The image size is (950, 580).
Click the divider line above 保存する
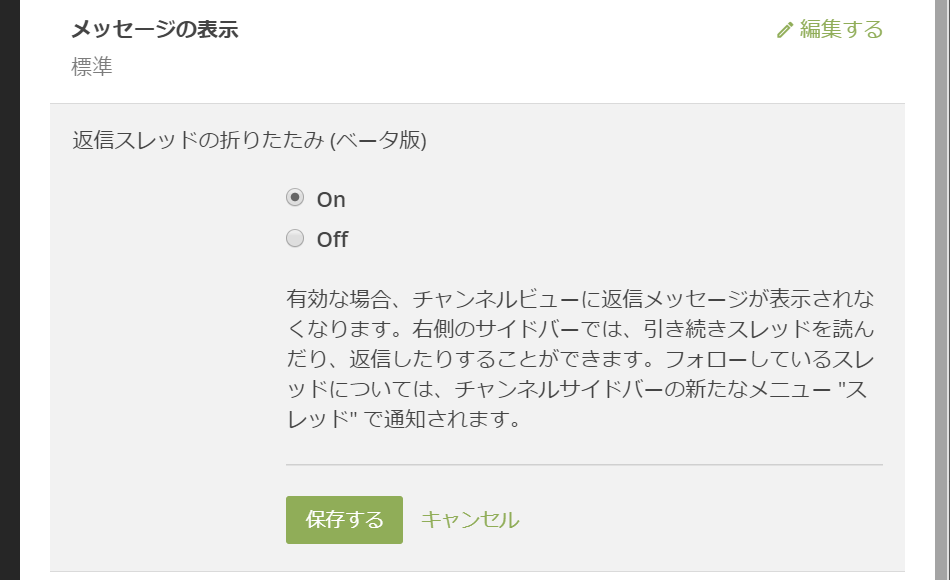point(584,465)
